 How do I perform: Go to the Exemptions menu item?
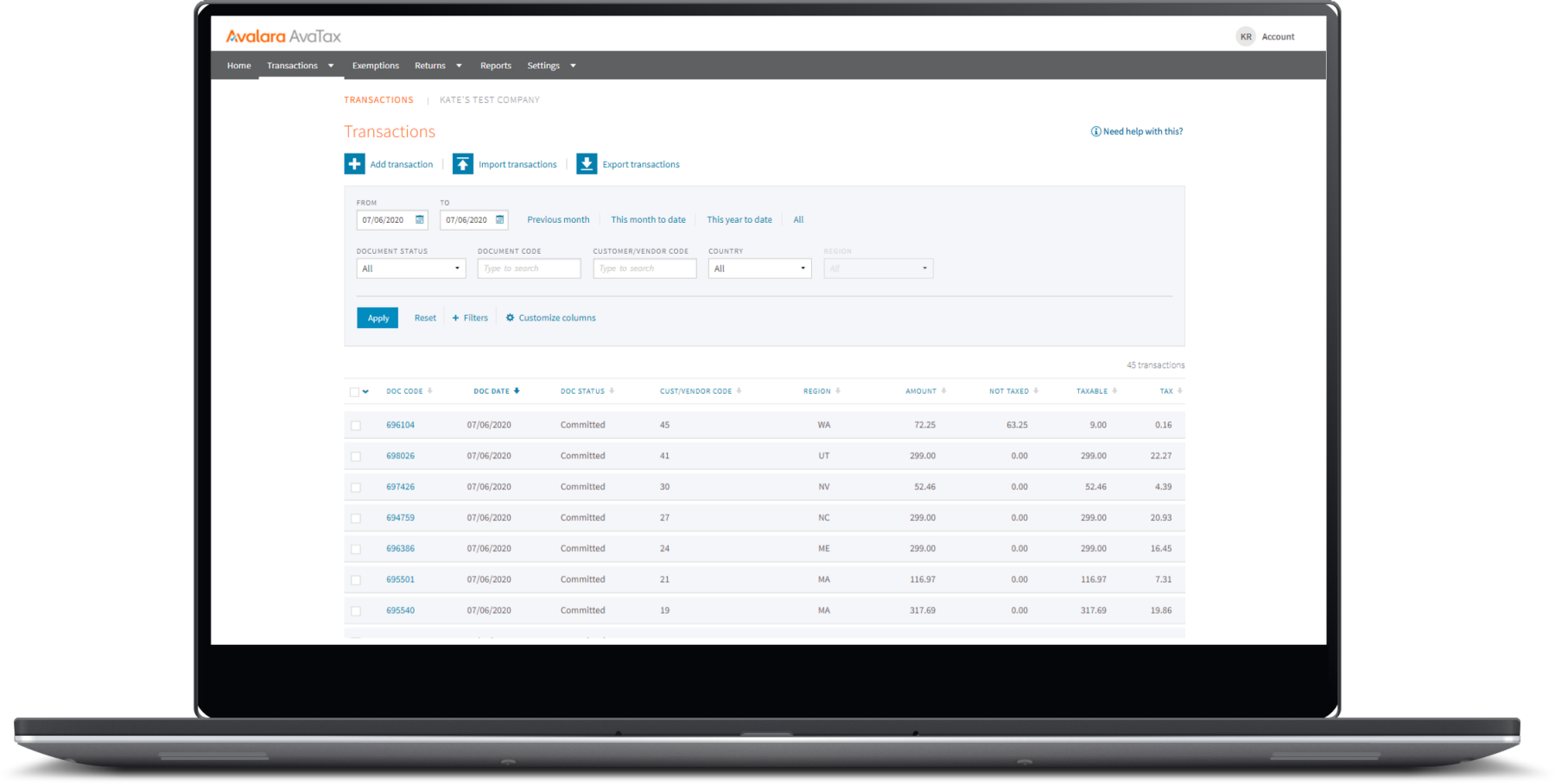pos(375,66)
